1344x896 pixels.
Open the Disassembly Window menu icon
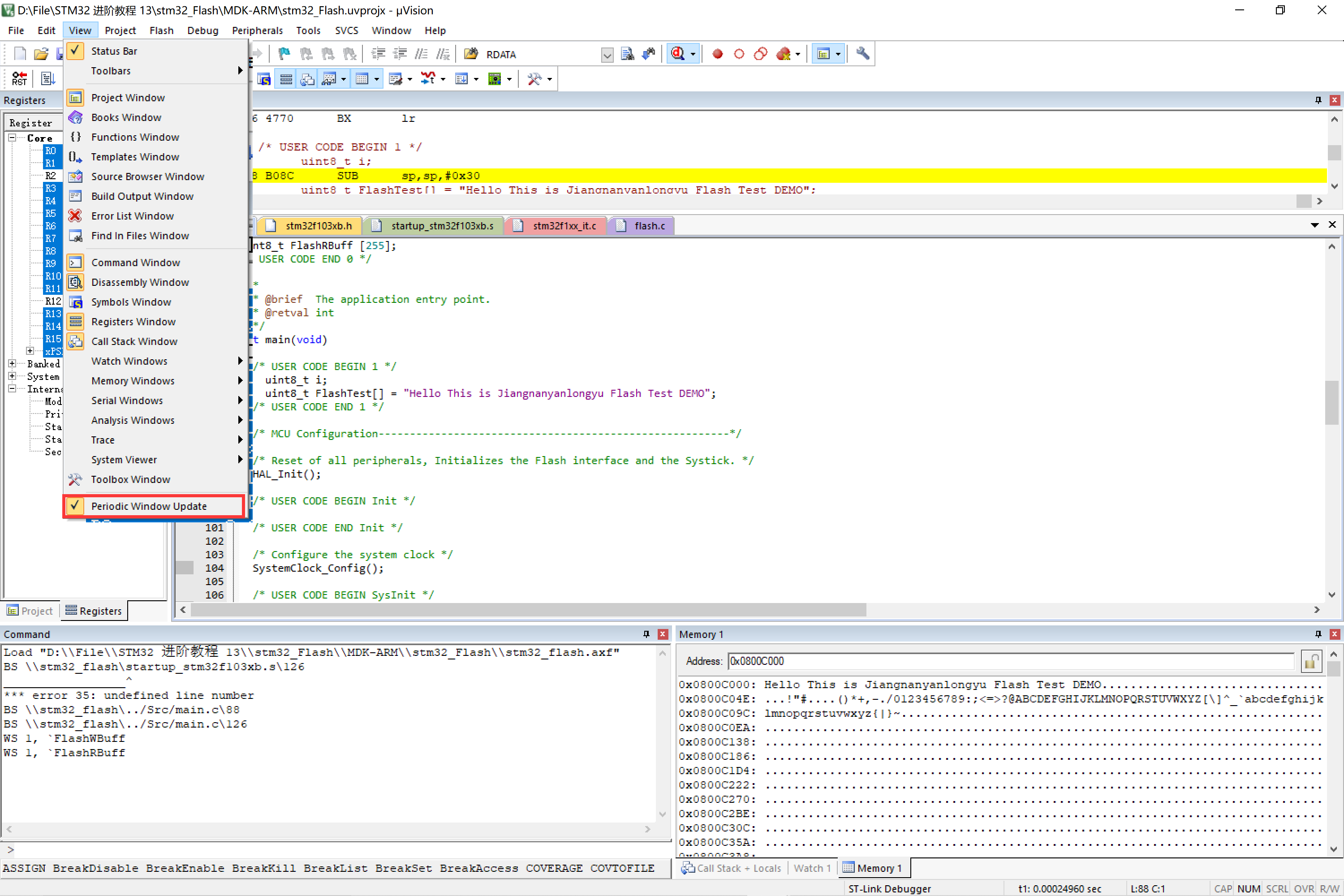(75, 282)
